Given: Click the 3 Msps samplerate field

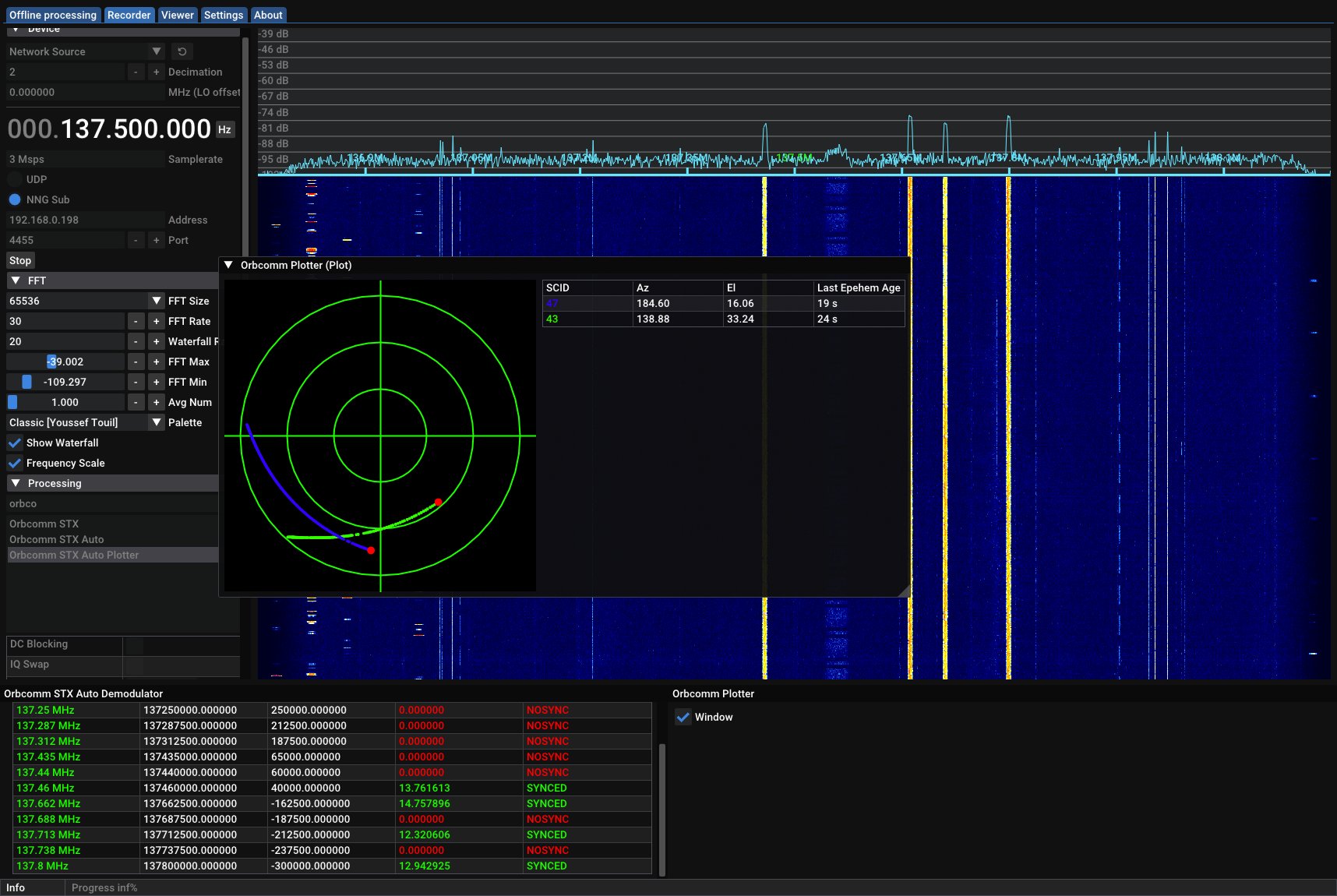Looking at the screenshot, I should 86,159.
